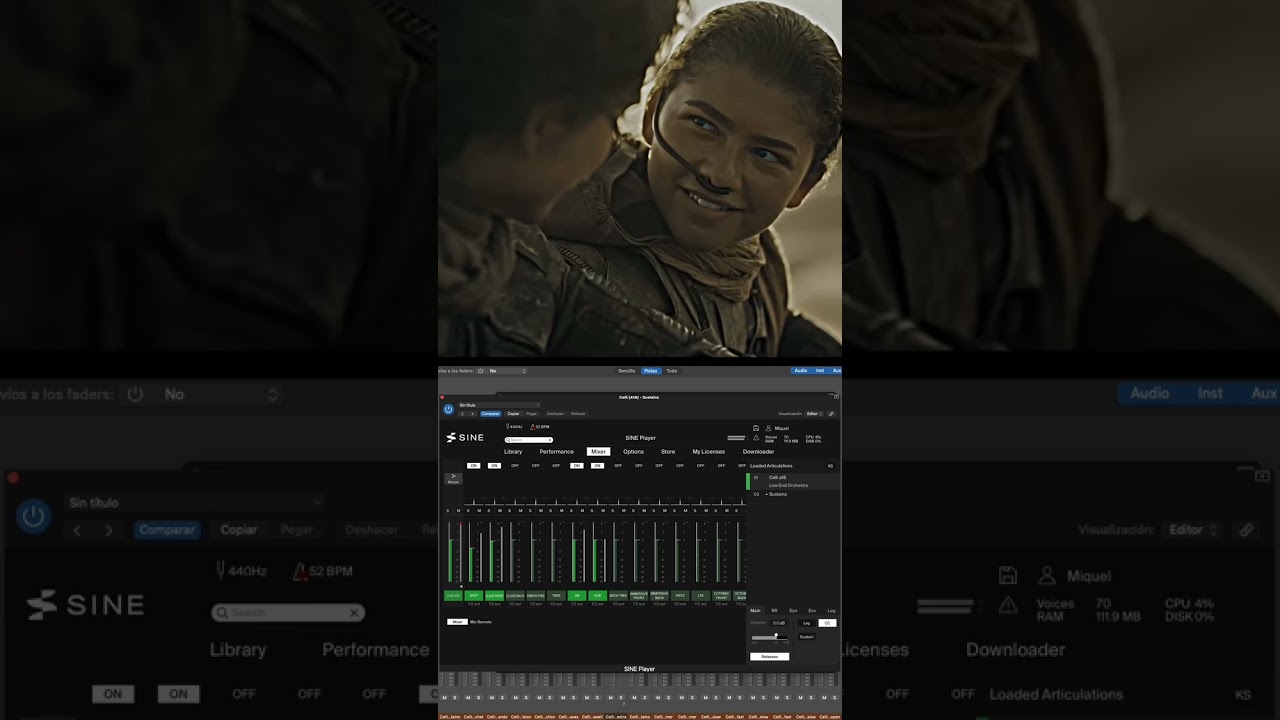Turn off the CLOSE FRONT ON toggle

click(494, 466)
